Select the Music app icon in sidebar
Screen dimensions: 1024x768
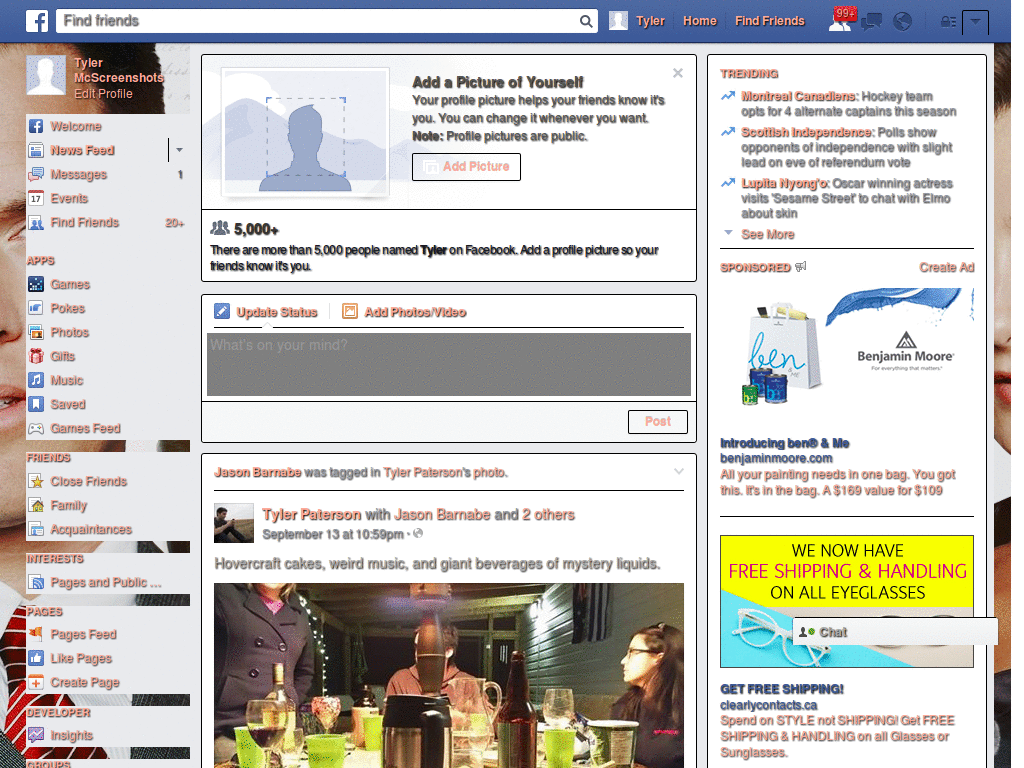click(36, 380)
